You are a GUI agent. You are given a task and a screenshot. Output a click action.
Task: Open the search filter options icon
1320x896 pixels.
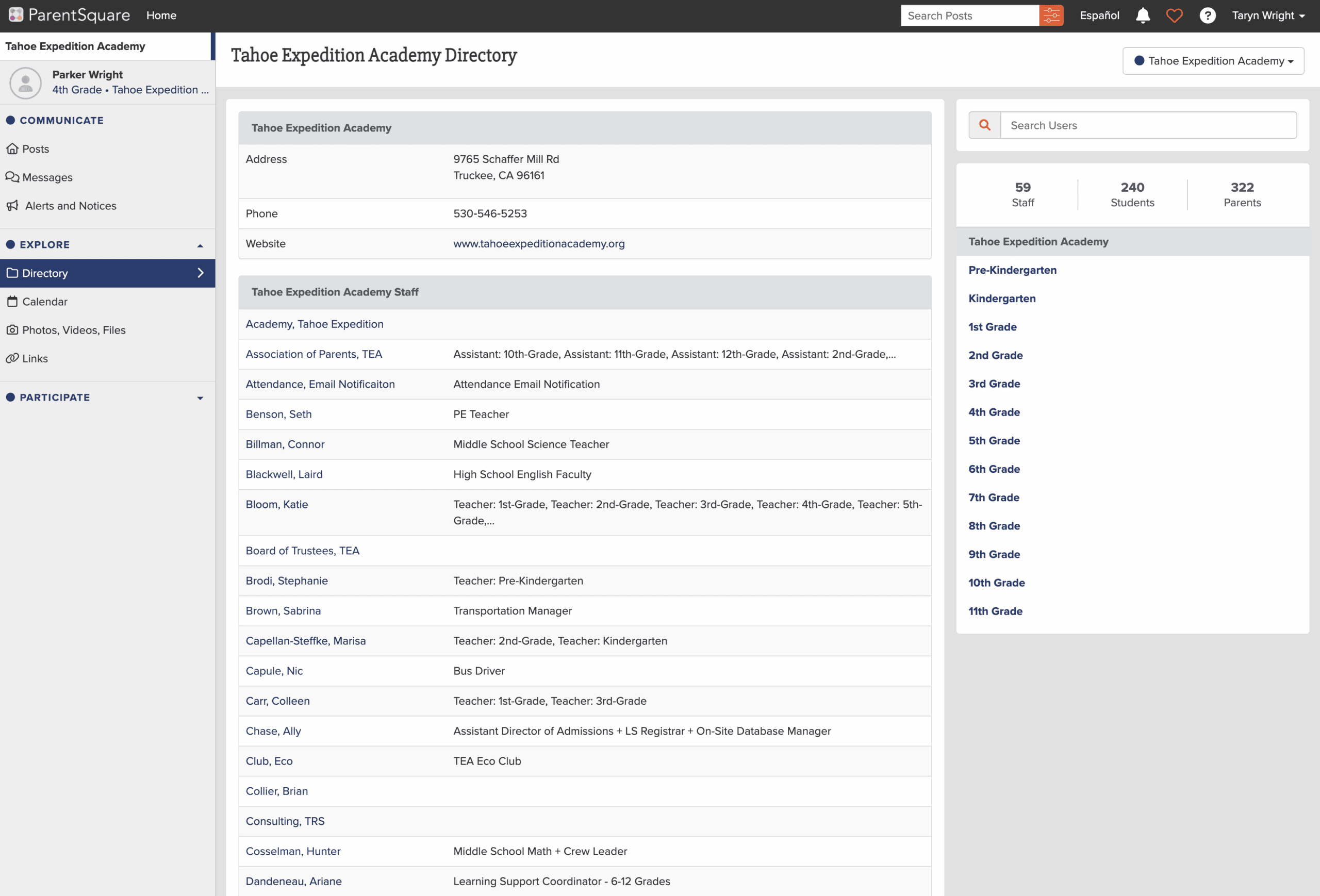tap(1051, 15)
